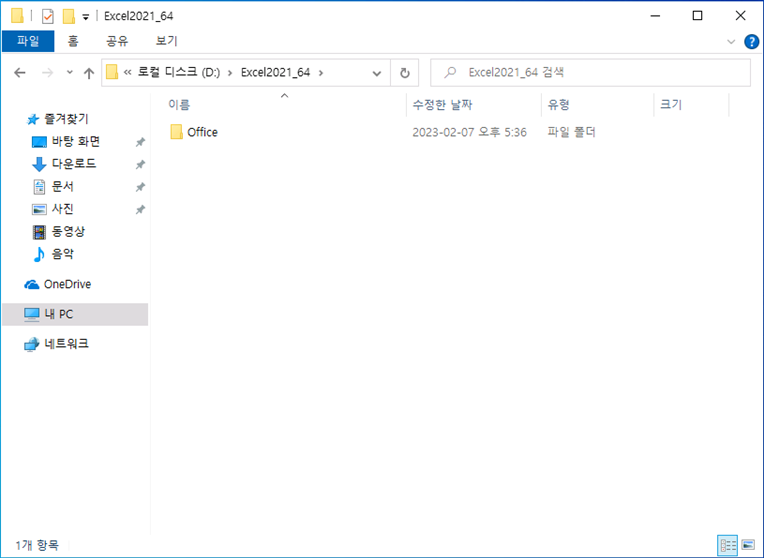The image size is (764, 558).
Task: Click the 파일 폴더 type cell
Action: pos(571,132)
